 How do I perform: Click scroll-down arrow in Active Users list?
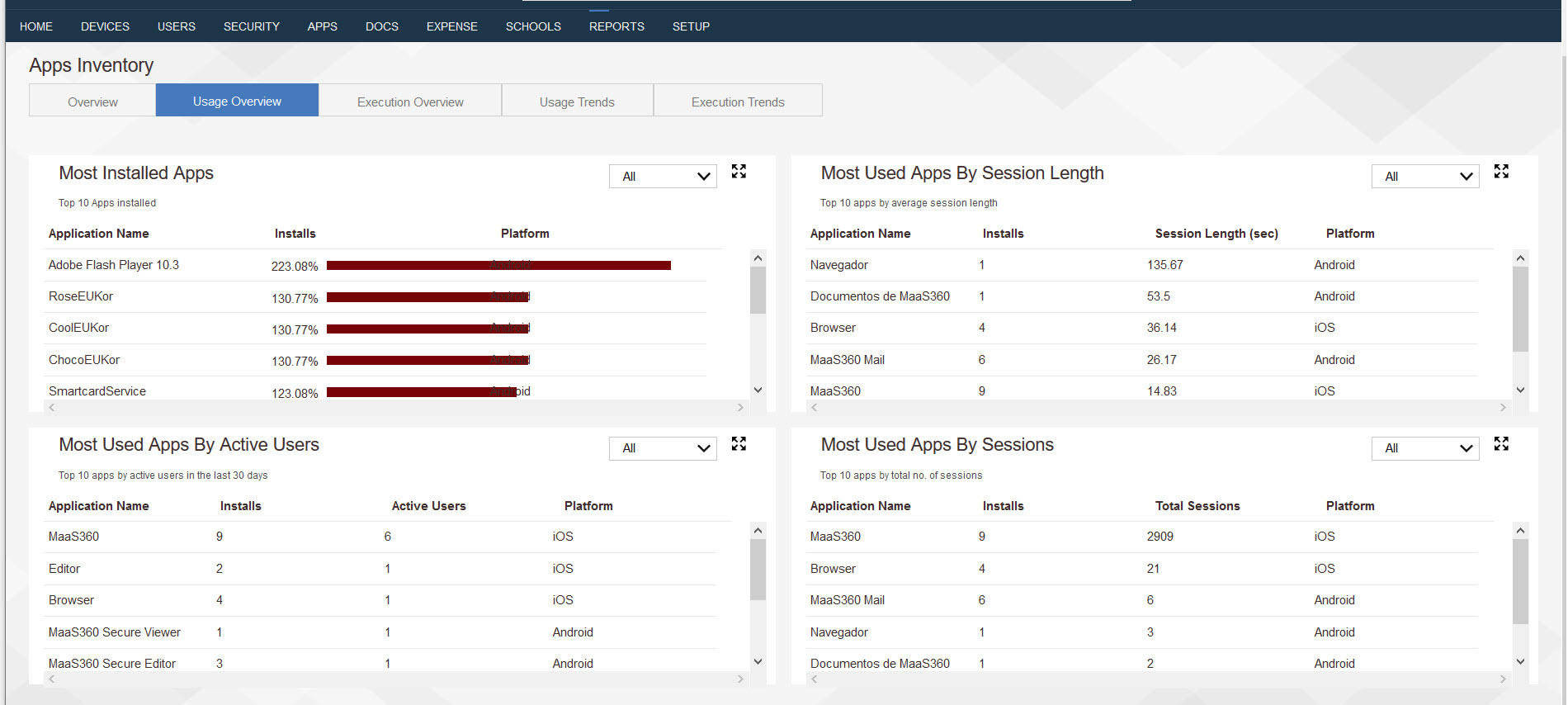pos(758,661)
